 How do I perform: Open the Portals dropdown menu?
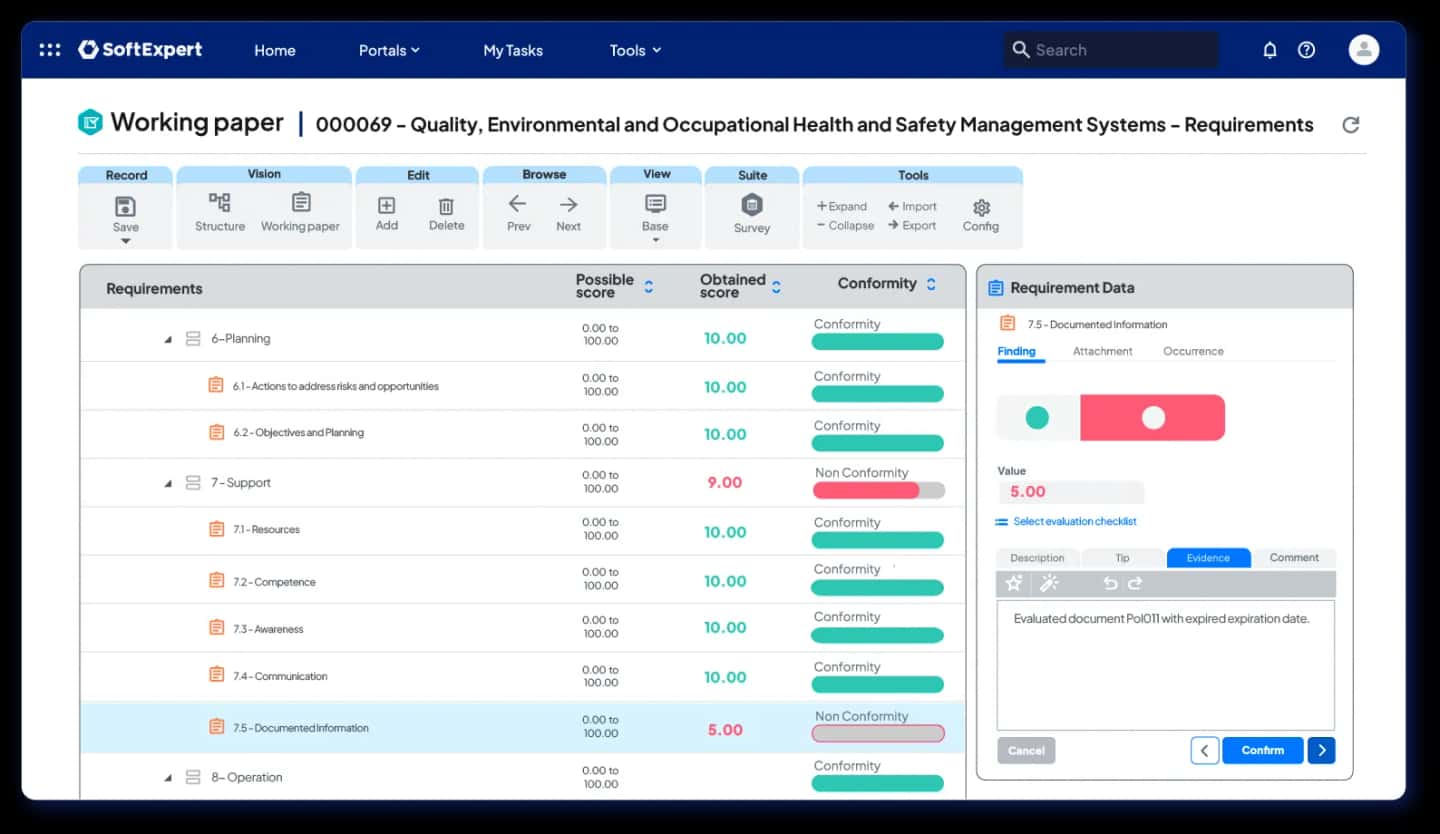[389, 50]
